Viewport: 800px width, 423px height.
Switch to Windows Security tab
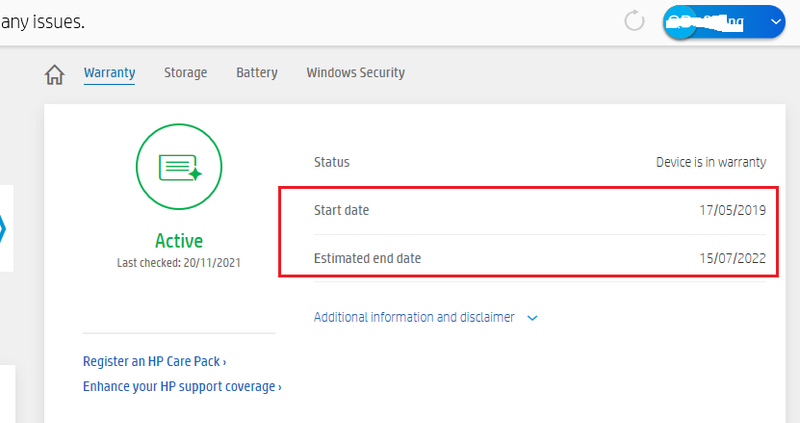pos(355,73)
